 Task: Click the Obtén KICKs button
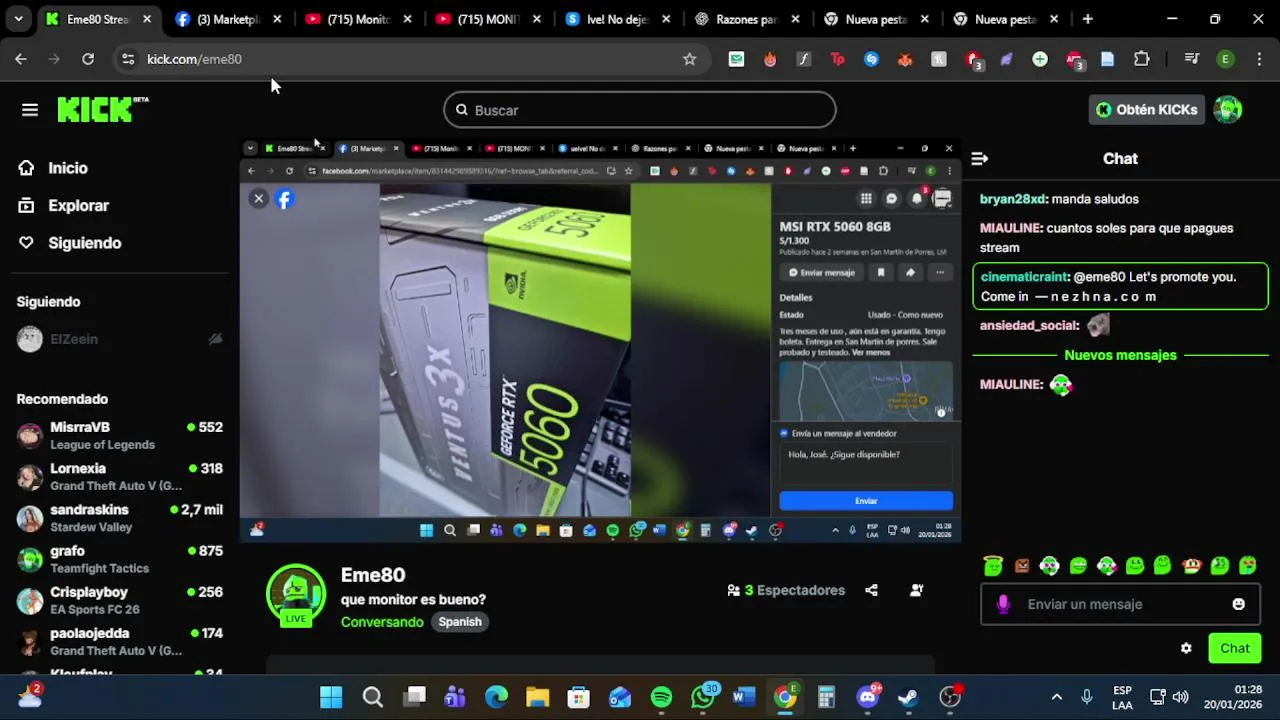tap(1146, 110)
